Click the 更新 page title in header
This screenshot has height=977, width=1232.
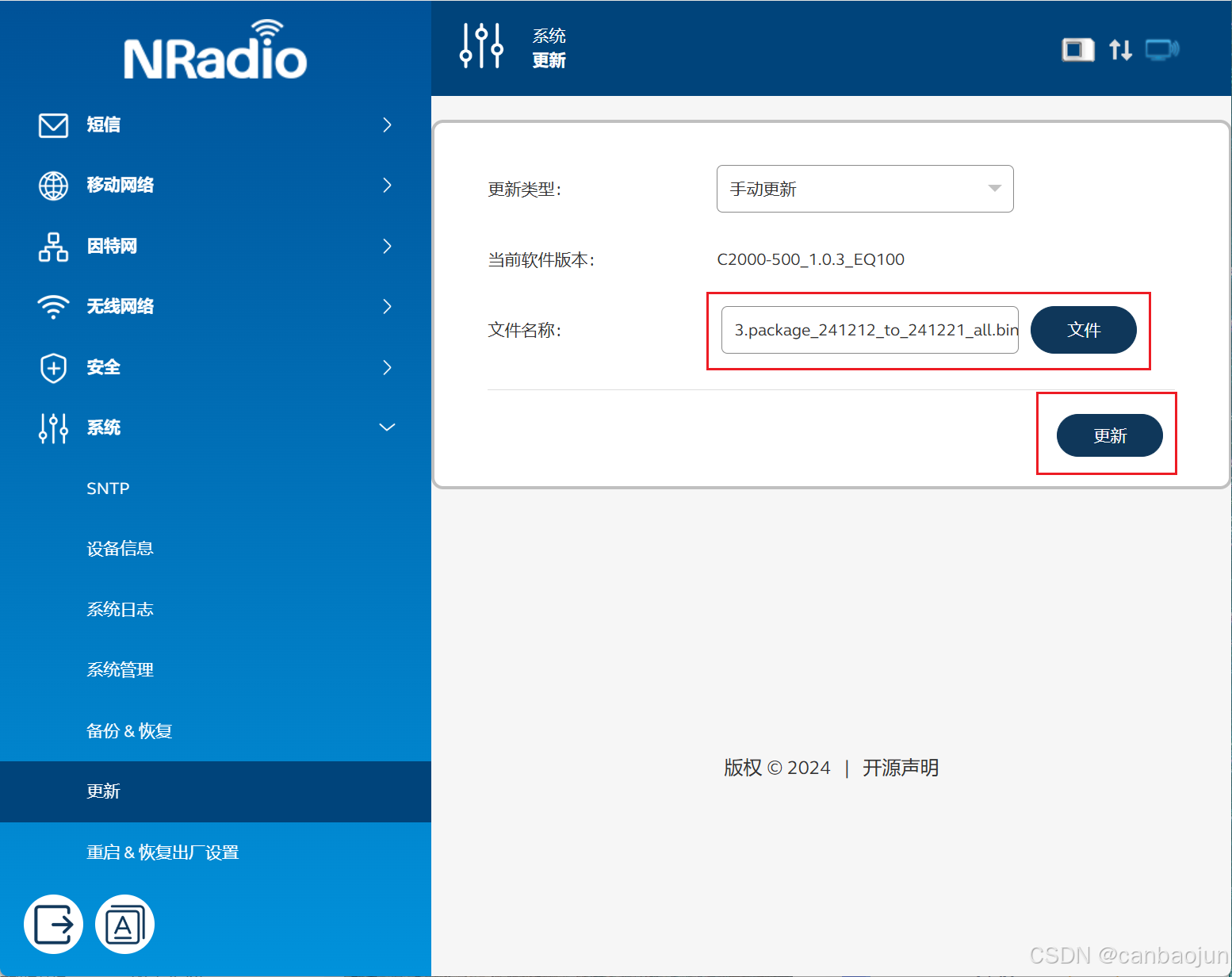(549, 60)
